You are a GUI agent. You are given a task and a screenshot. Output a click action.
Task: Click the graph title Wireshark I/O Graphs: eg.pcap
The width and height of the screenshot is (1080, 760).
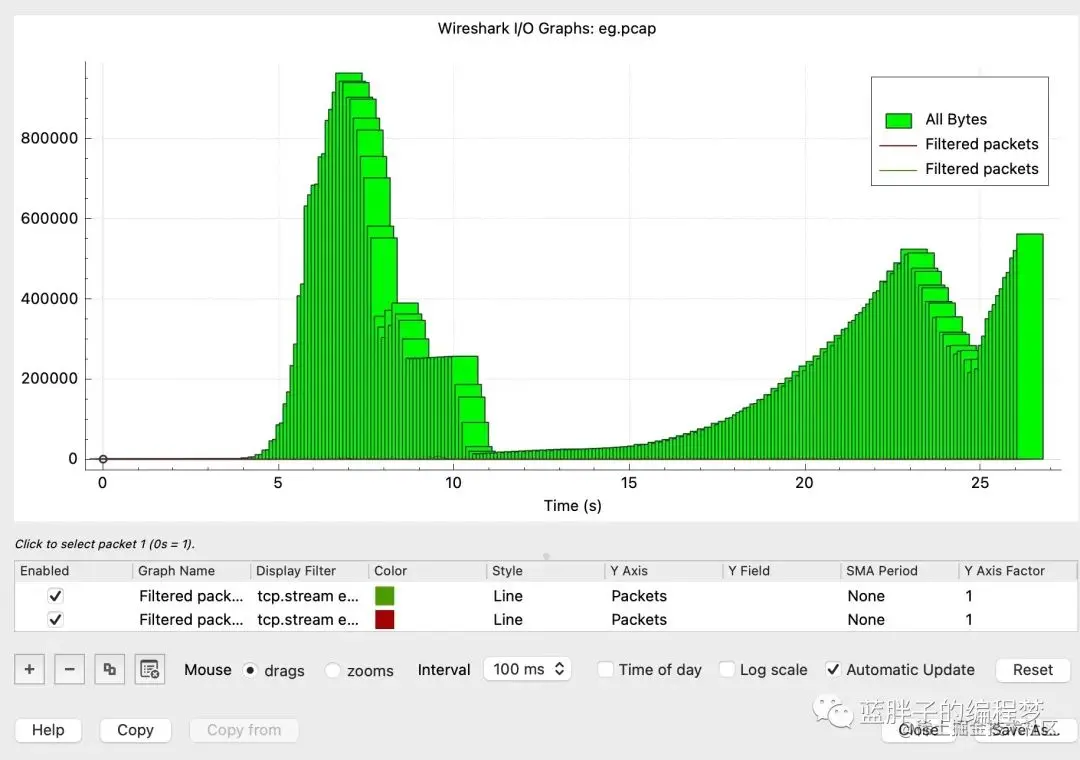click(x=547, y=28)
